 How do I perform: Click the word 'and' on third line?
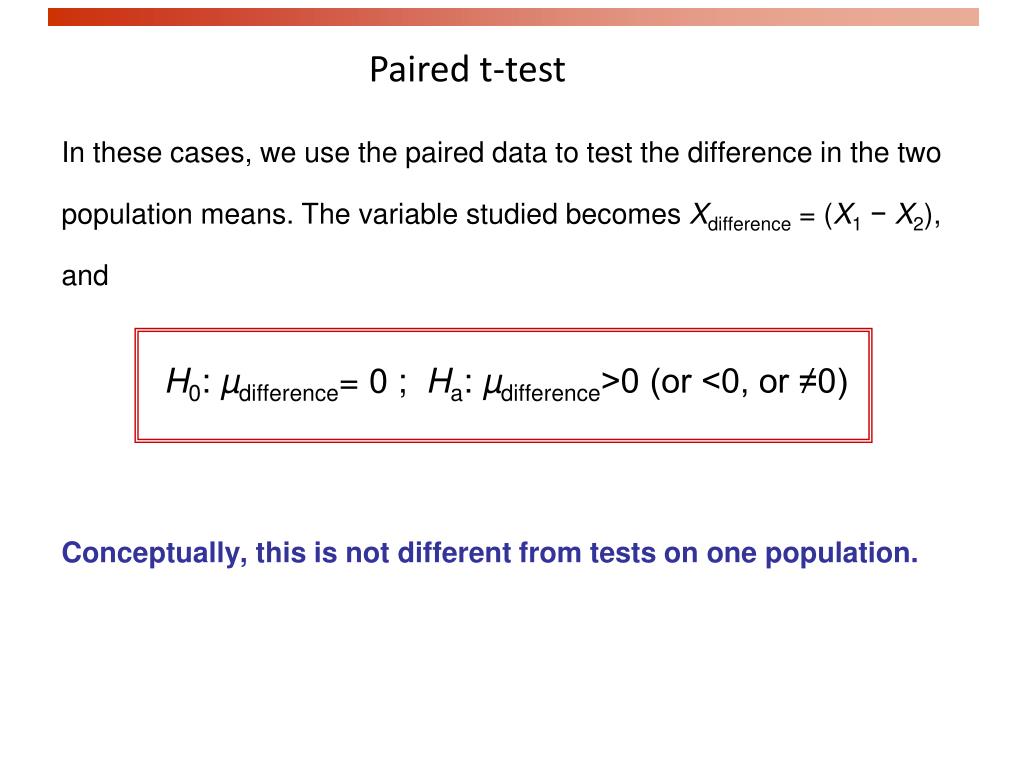(85, 276)
